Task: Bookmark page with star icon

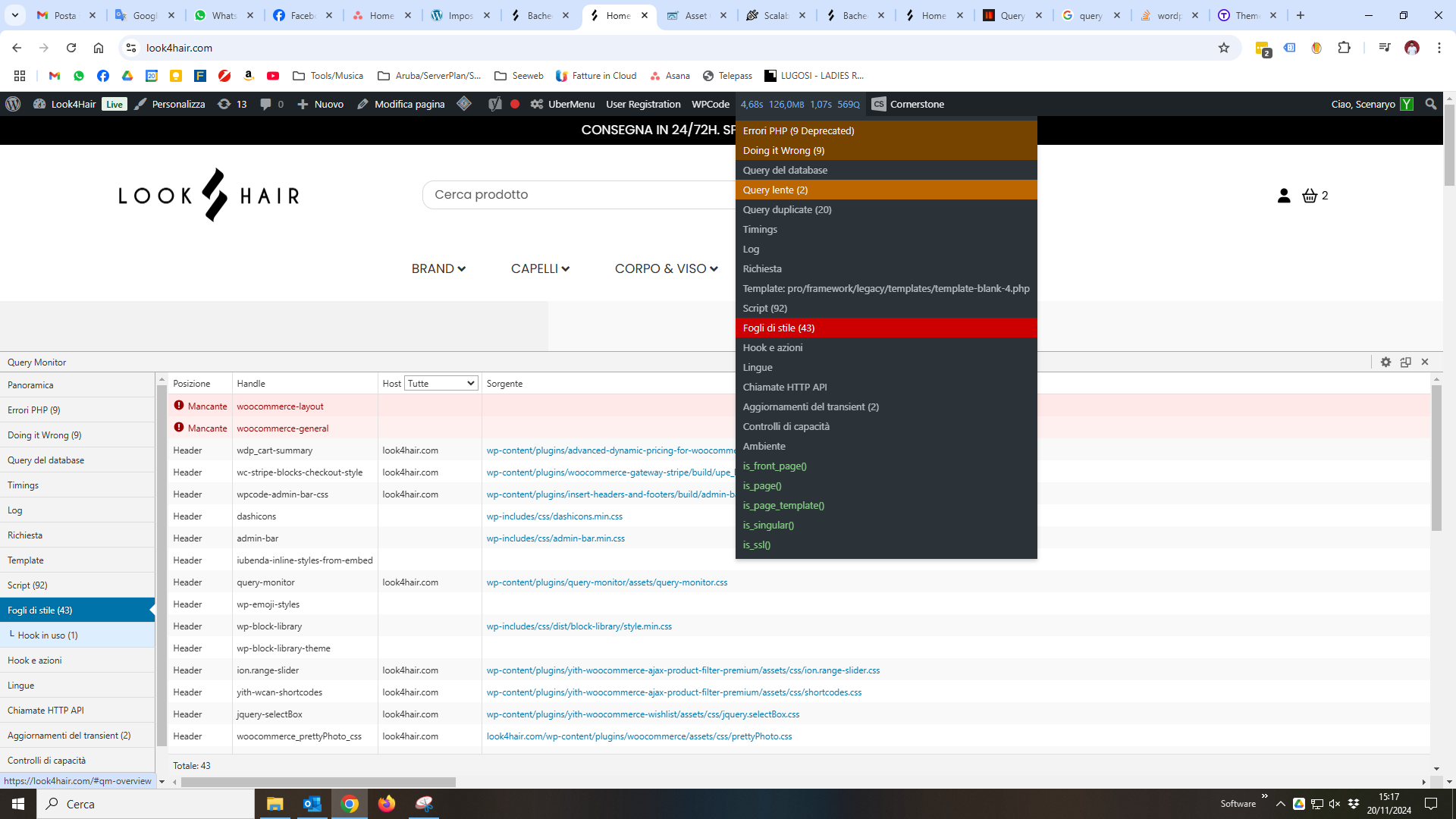Action: [1223, 48]
